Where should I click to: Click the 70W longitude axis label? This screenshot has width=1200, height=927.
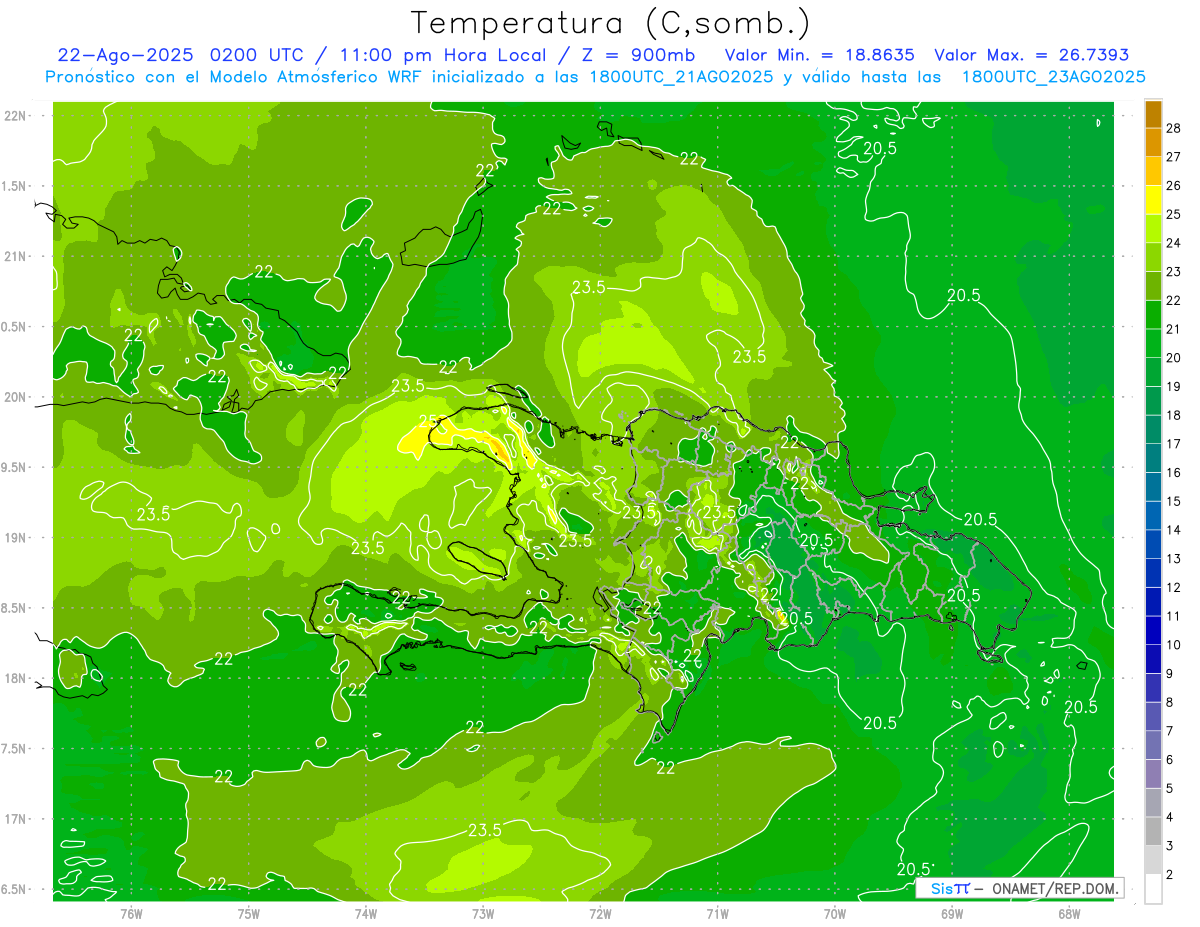(x=835, y=913)
